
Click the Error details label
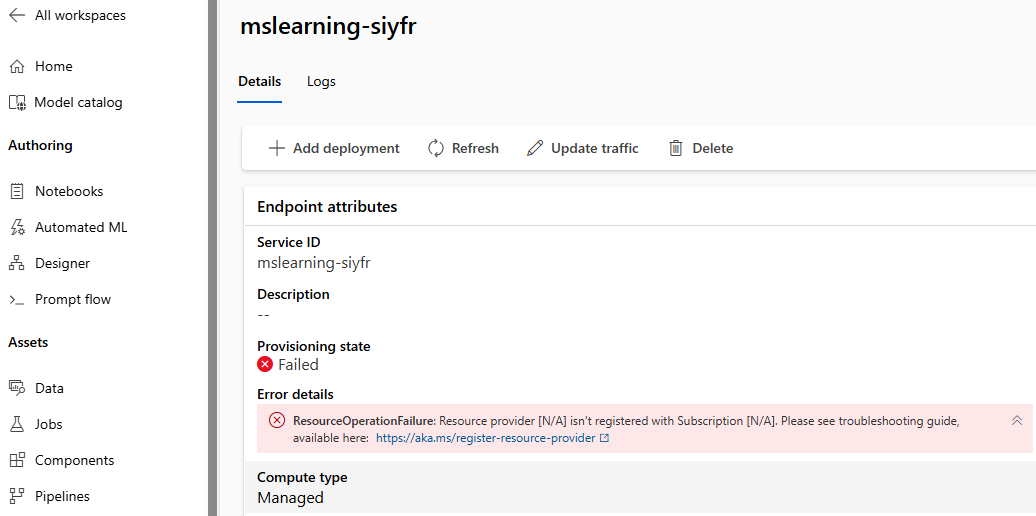coord(295,394)
